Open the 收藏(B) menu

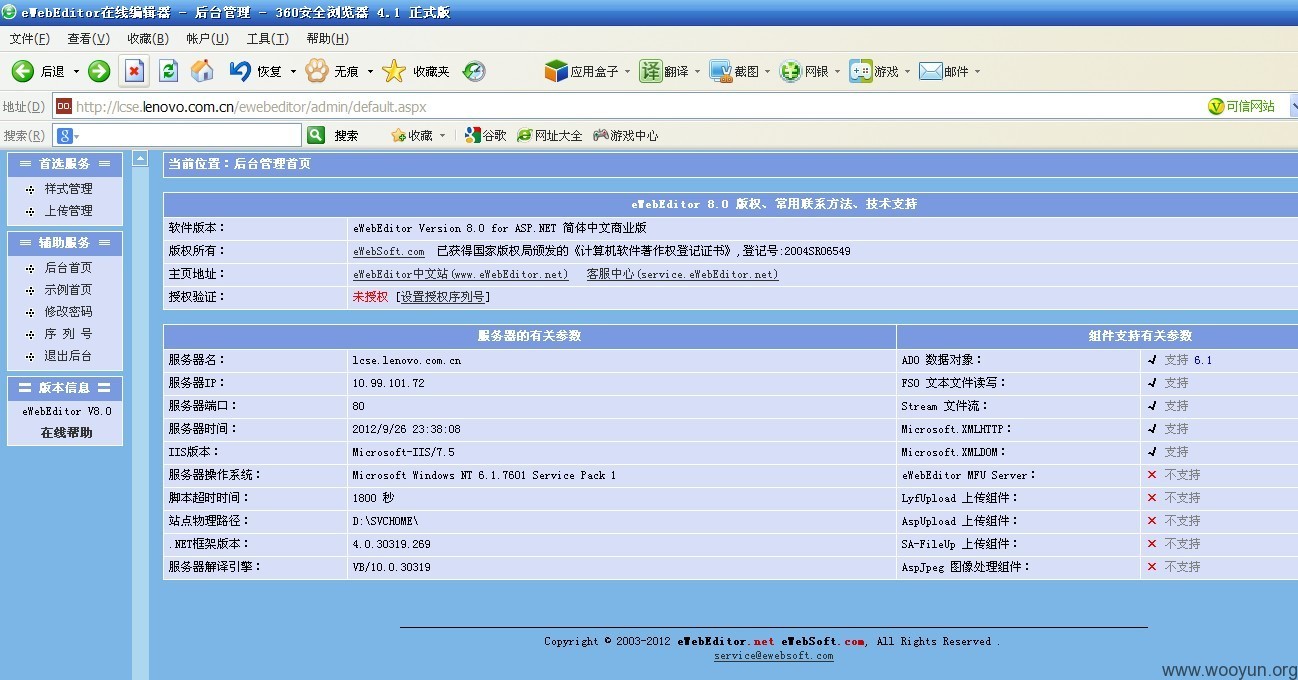point(147,39)
